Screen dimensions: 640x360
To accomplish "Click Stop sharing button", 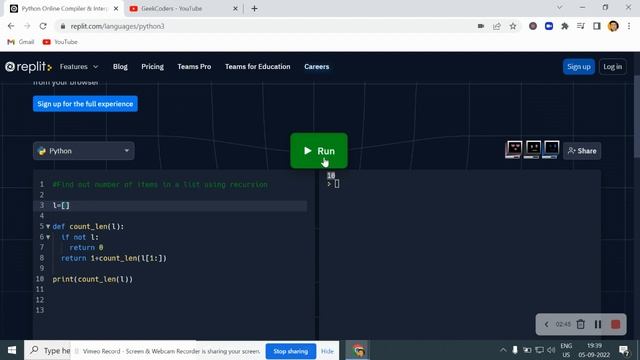I will (291, 351).
